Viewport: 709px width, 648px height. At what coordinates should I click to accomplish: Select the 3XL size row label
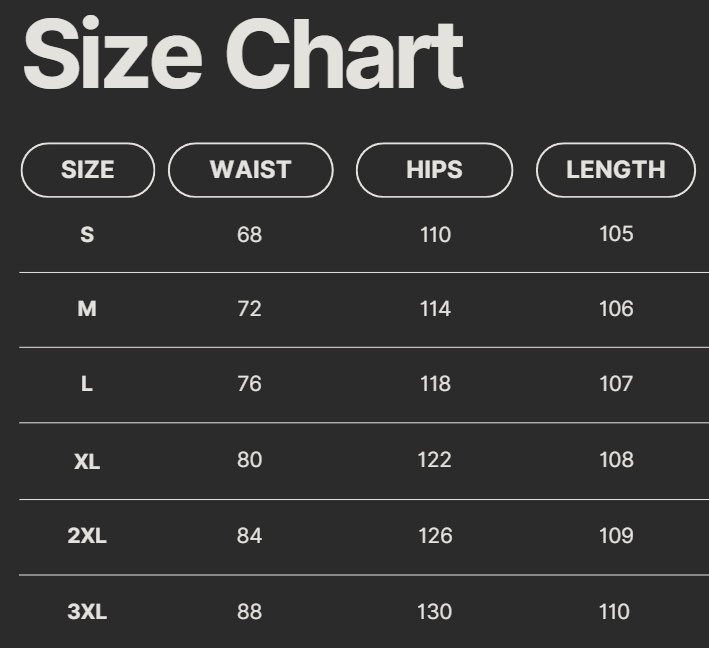point(87,612)
